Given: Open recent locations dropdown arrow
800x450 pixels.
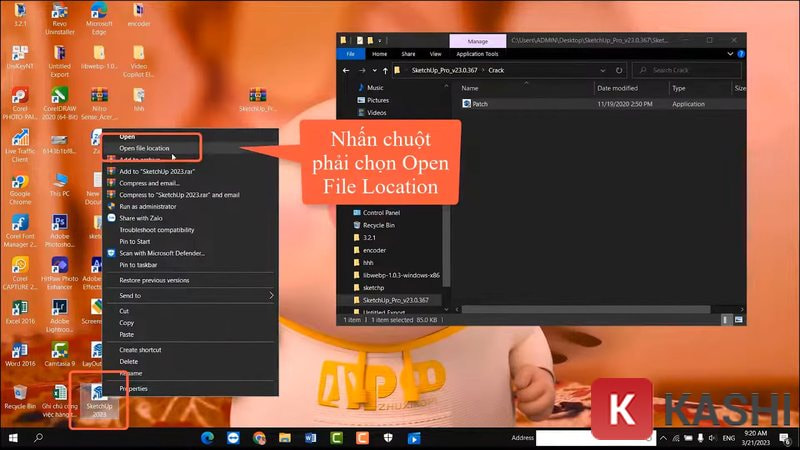Looking at the screenshot, I should click(374, 70).
